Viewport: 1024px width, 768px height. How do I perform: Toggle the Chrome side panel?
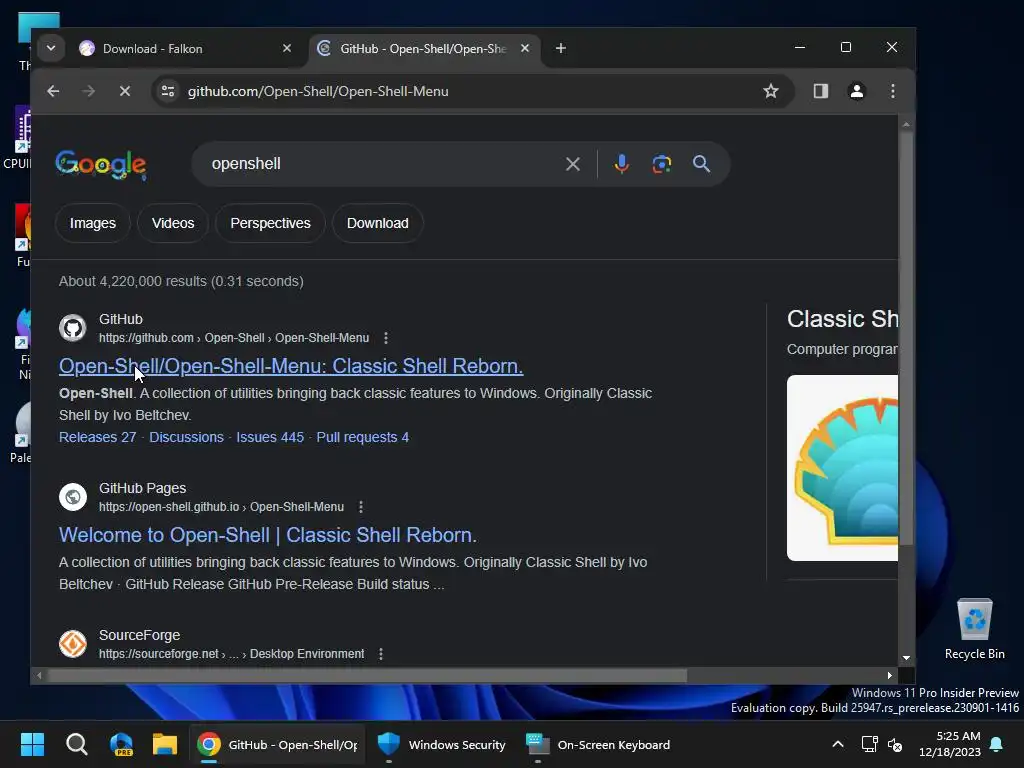(821, 91)
